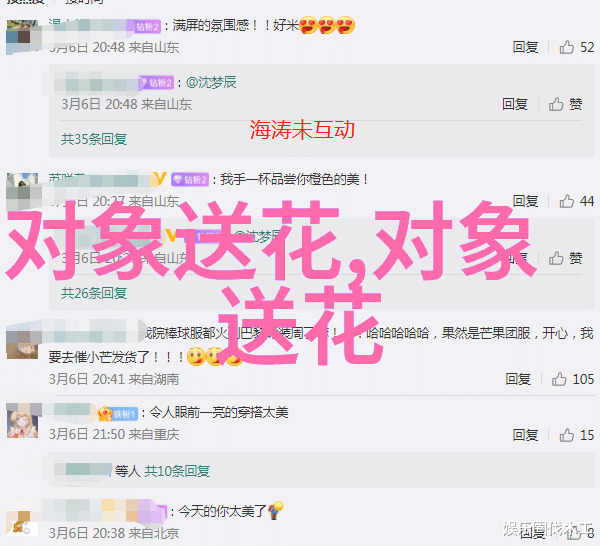The height and width of the screenshot is (546, 600).
Task: Reply to the 令人眼前一亮的穿搭太美 comment
Action: point(525,435)
